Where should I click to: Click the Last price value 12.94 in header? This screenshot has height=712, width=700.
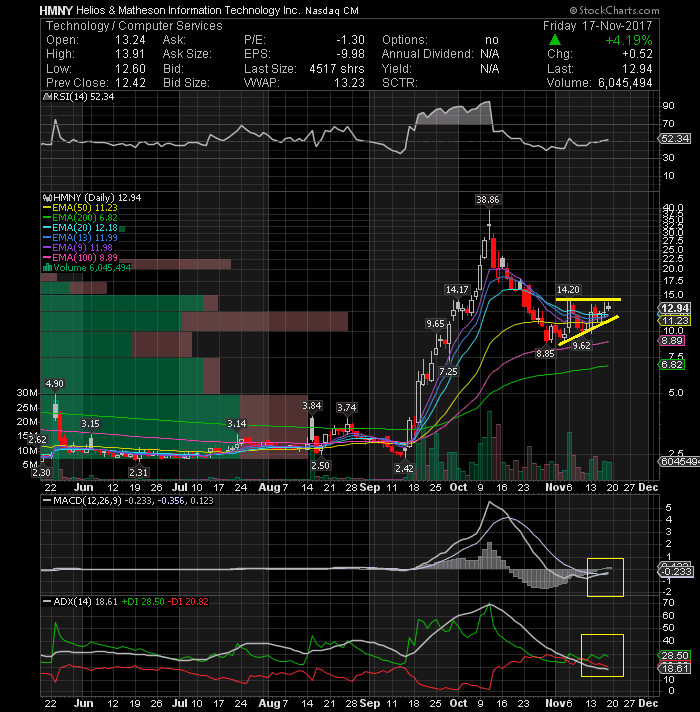[637, 69]
